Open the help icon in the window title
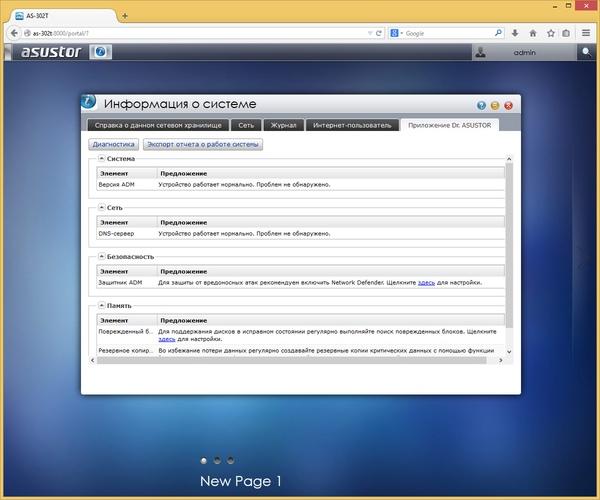600x500 pixels. tap(481, 106)
